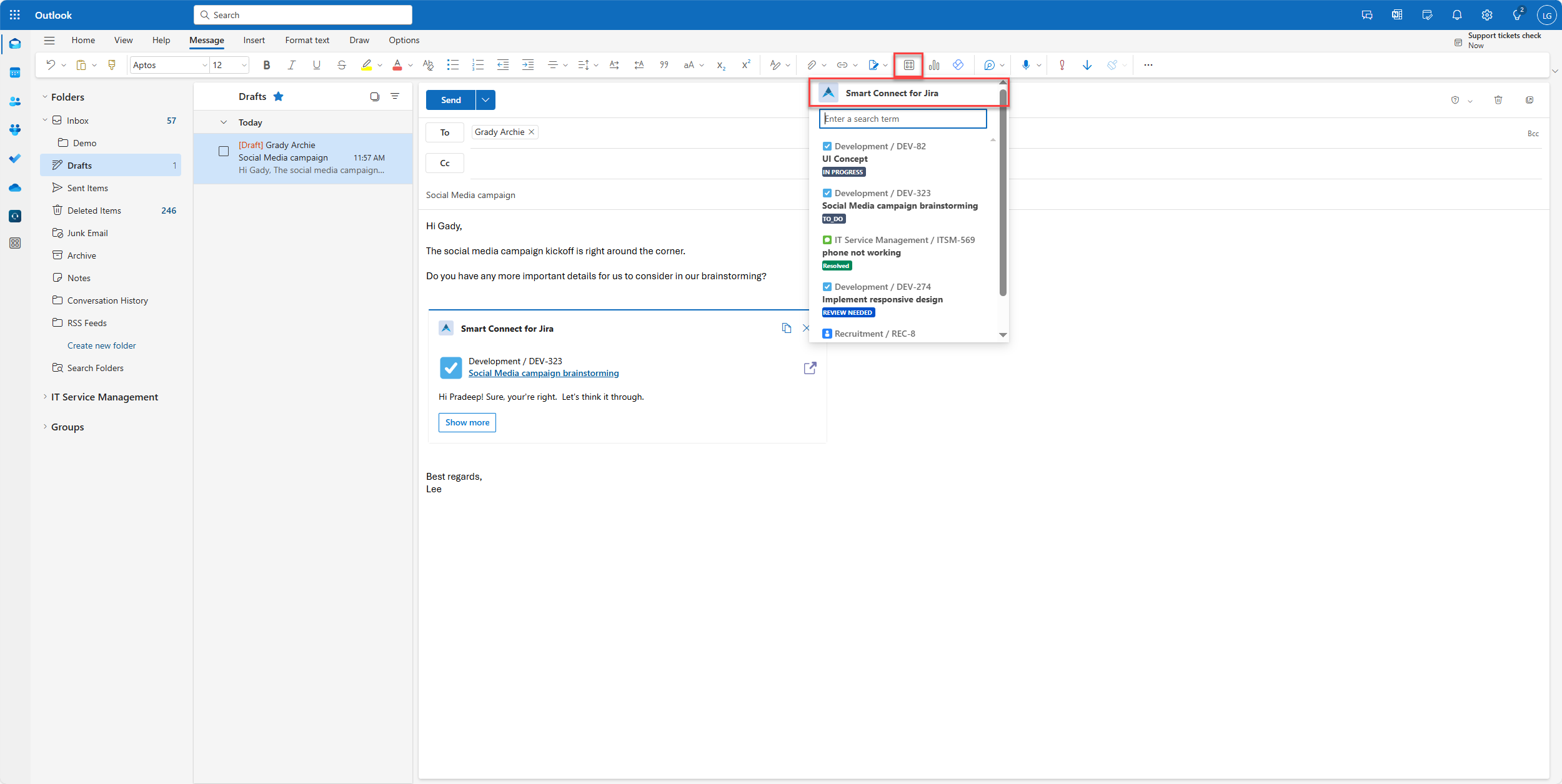This screenshot has height=784, width=1562.
Task: Click the poll chart icon in toolbar
Action: [x=934, y=65]
